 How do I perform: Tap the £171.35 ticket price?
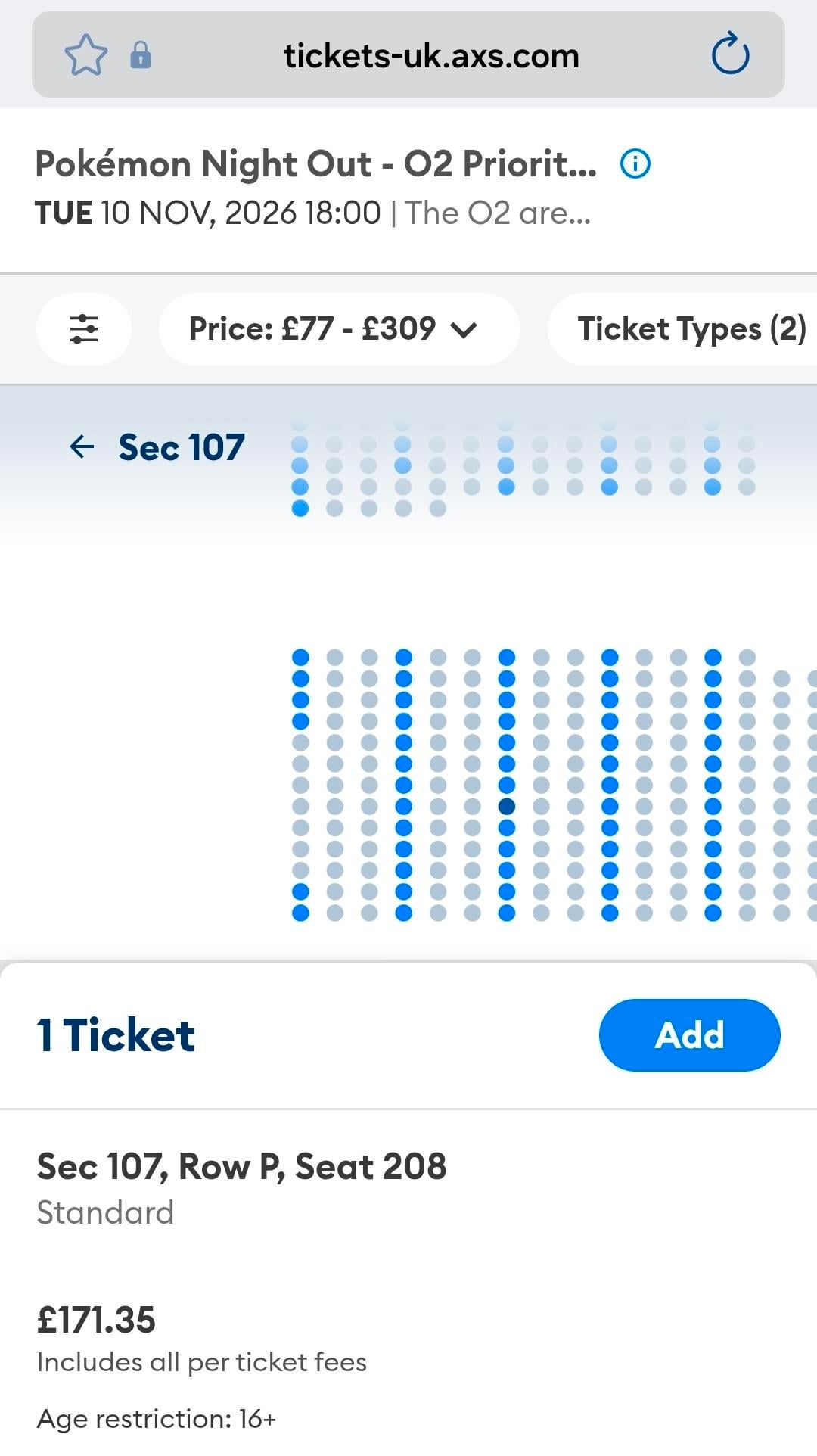pyautogui.click(x=96, y=1320)
